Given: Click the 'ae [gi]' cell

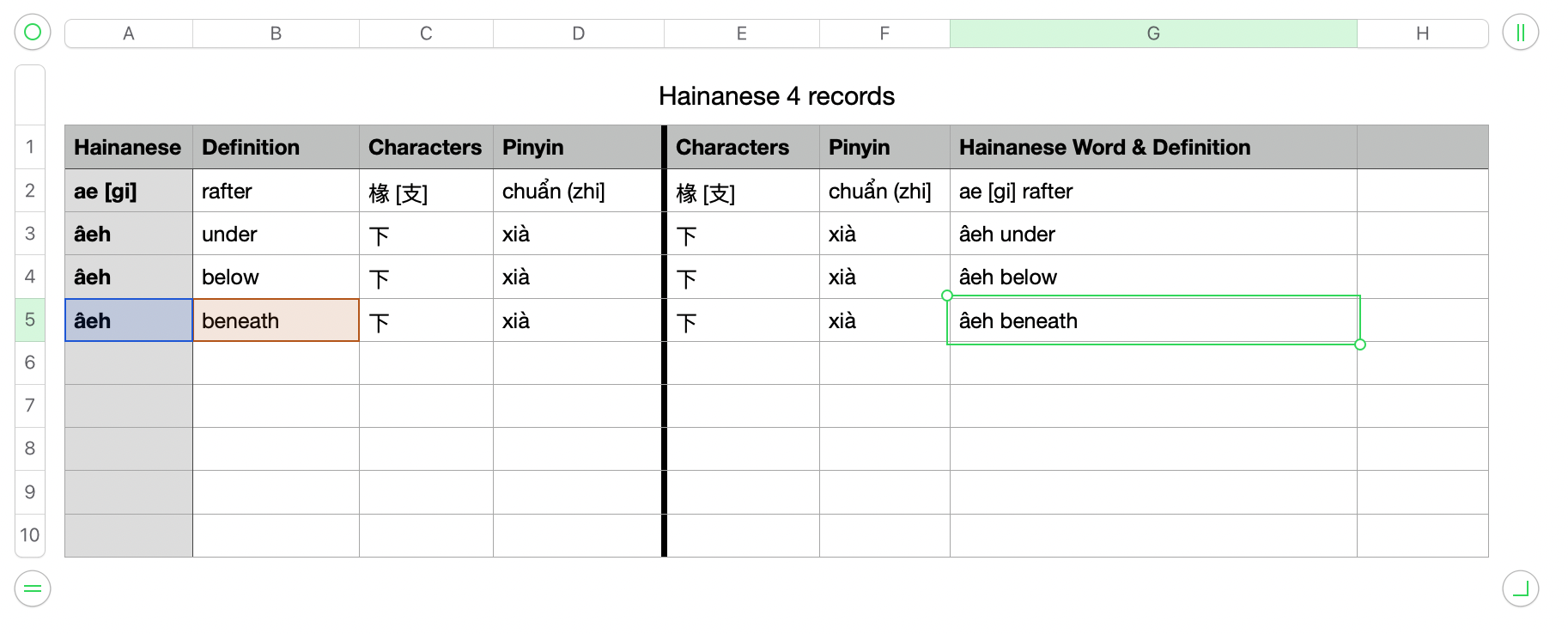Looking at the screenshot, I should (129, 191).
